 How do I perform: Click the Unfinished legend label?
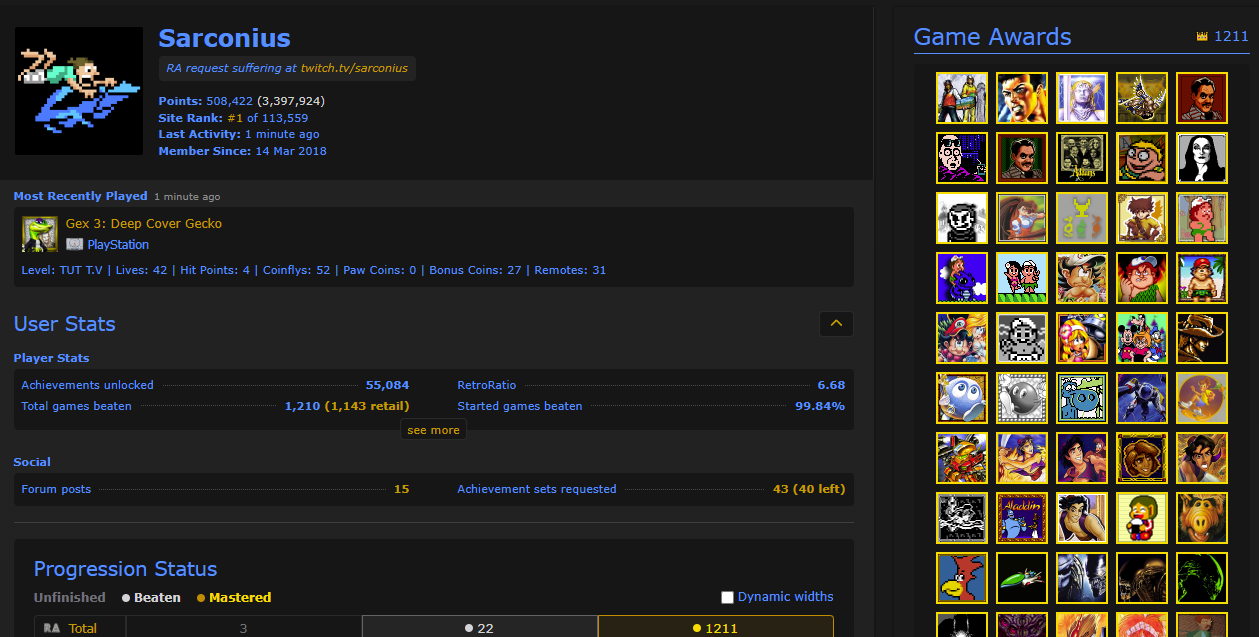coord(70,597)
